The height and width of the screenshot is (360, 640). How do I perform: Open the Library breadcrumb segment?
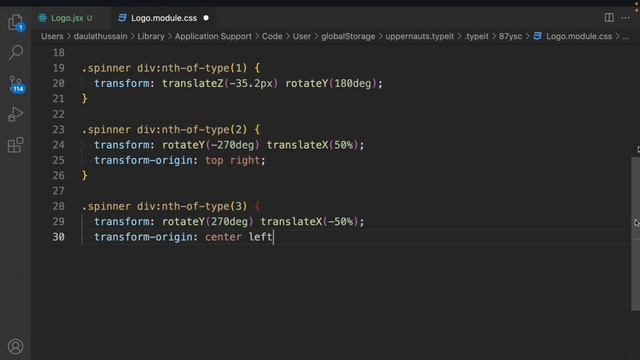click(151, 36)
